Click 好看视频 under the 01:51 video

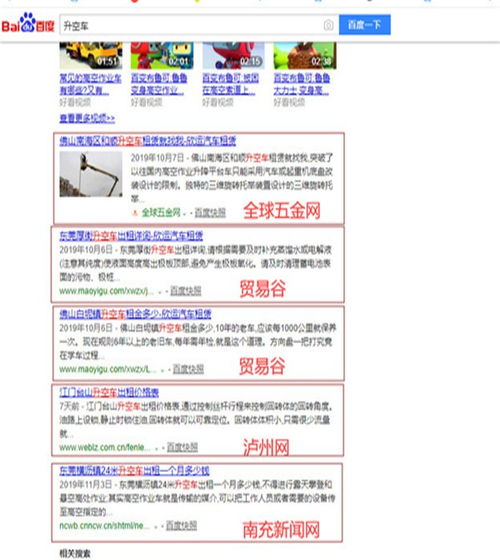pos(75,102)
